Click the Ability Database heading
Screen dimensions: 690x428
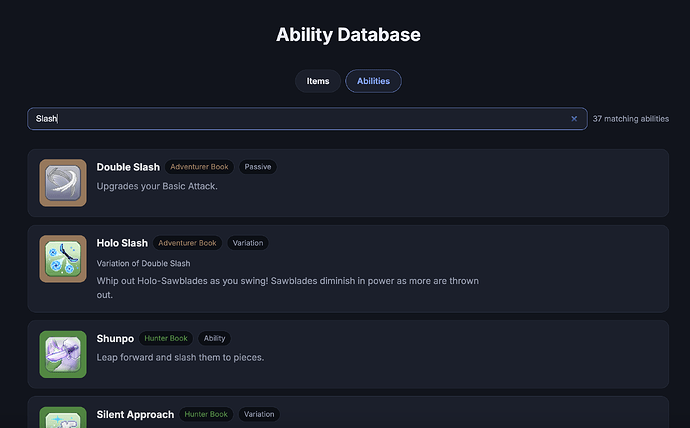point(348,35)
